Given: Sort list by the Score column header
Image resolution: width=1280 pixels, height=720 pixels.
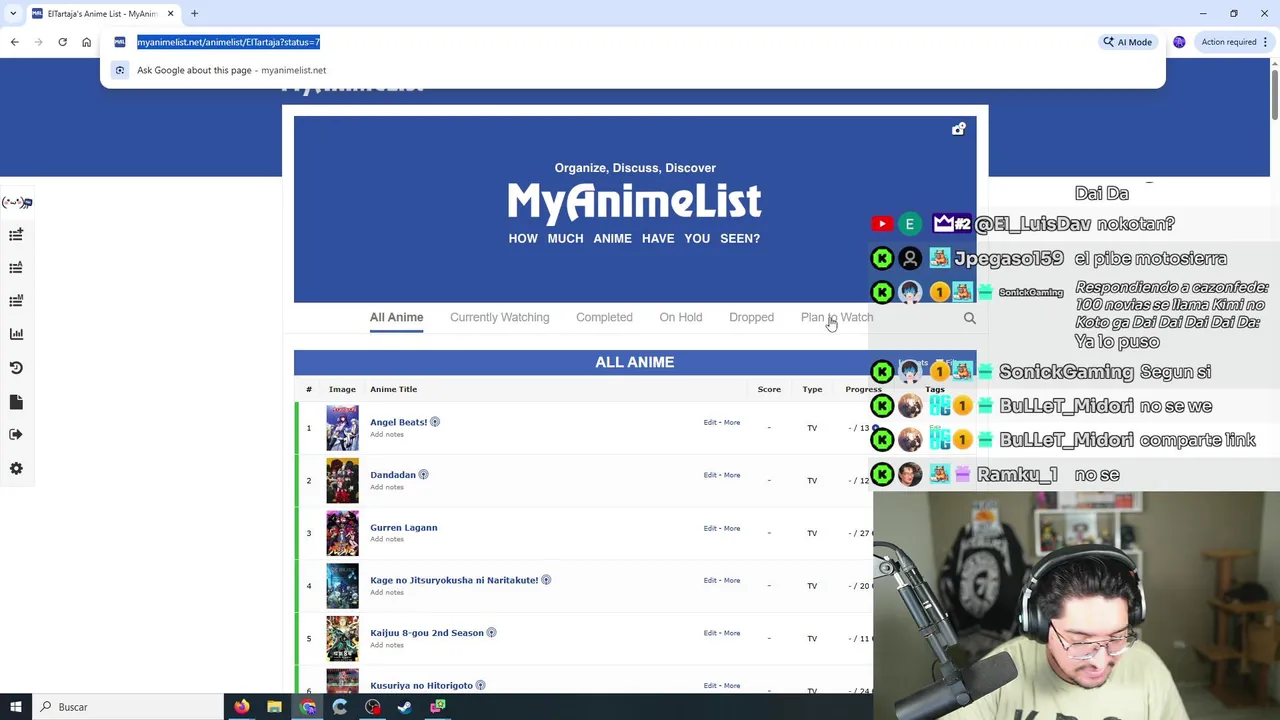Looking at the screenshot, I should 769,389.
